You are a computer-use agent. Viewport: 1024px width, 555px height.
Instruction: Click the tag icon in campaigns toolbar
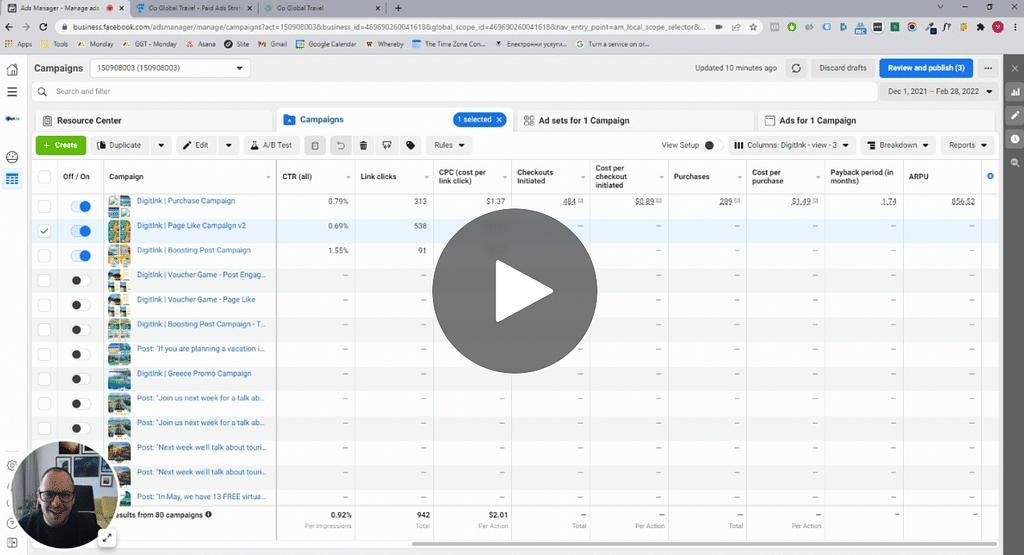coord(410,145)
